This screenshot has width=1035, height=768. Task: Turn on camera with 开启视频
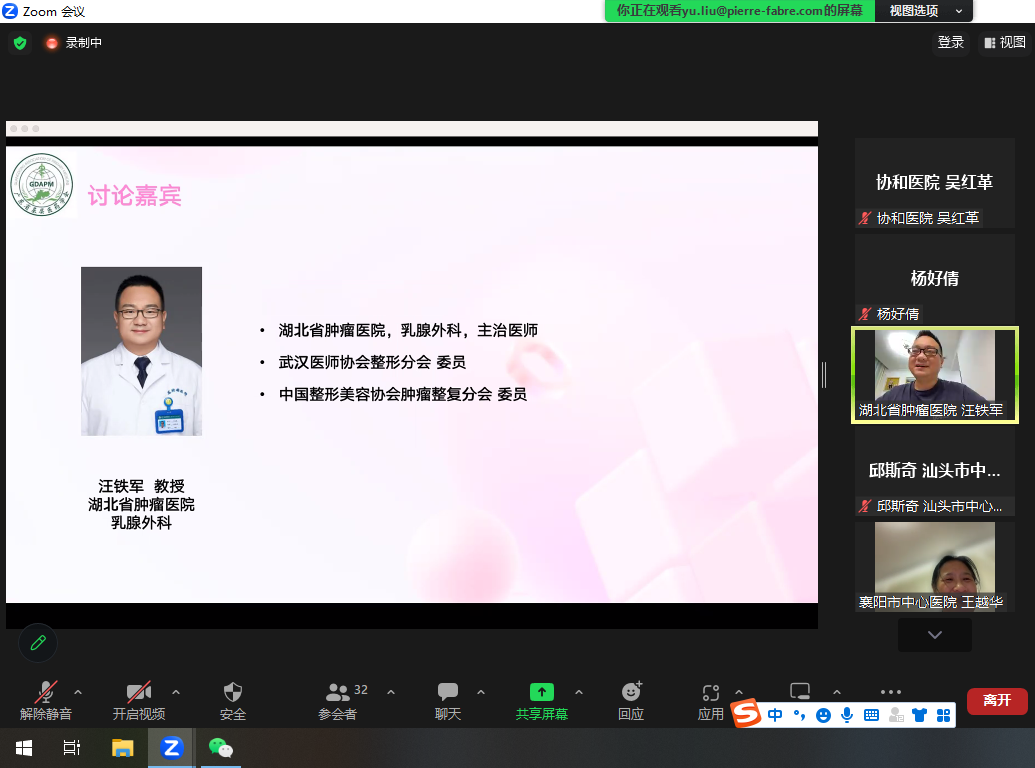pyautogui.click(x=138, y=700)
